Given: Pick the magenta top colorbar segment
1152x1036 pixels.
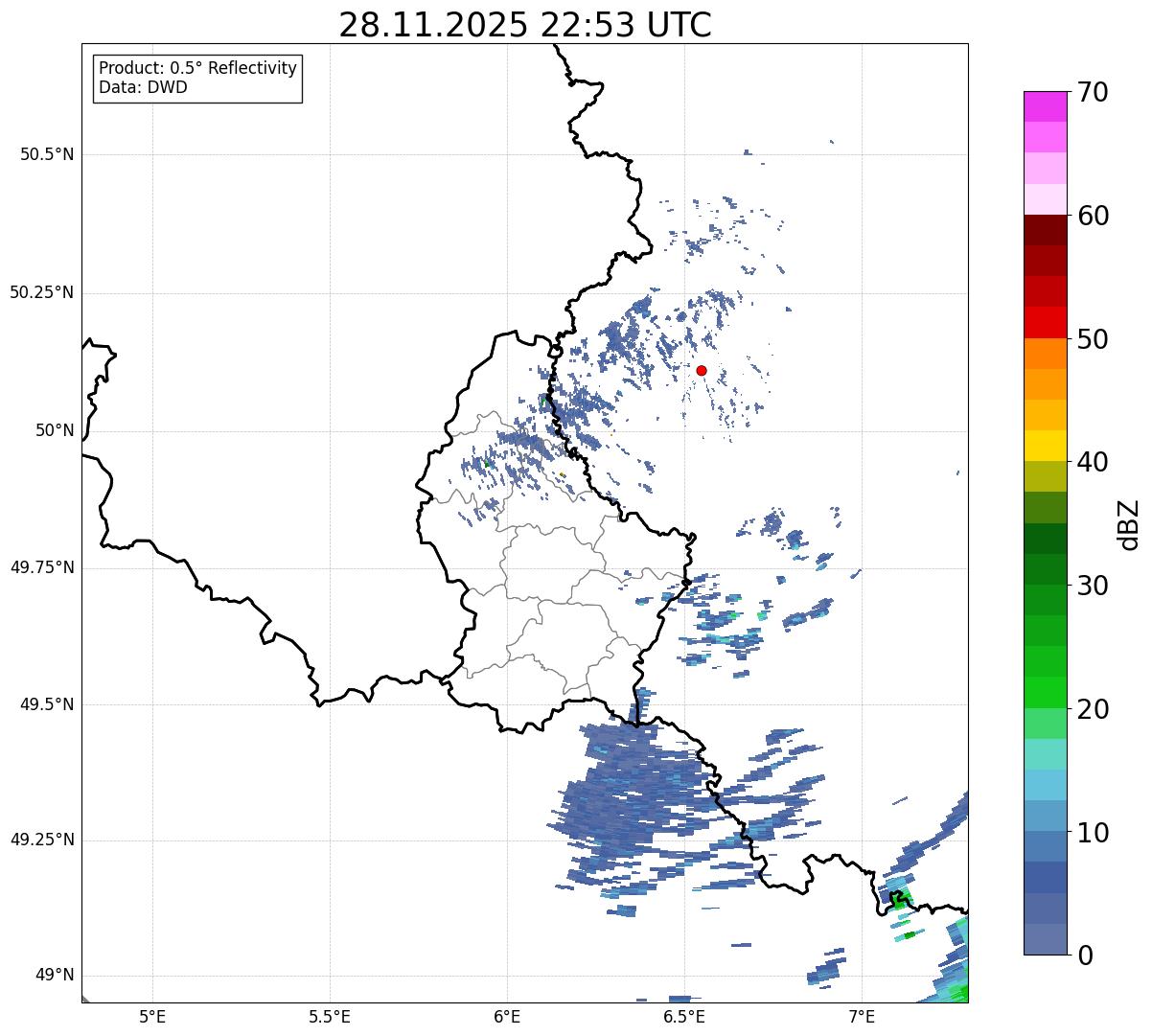Looking at the screenshot, I should (1045, 106).
